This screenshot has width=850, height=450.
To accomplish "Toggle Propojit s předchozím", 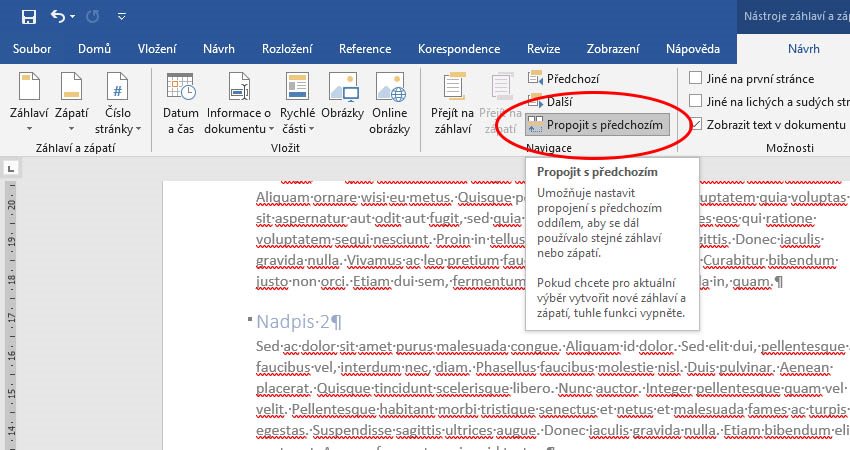I will click(x=597, y=125).
